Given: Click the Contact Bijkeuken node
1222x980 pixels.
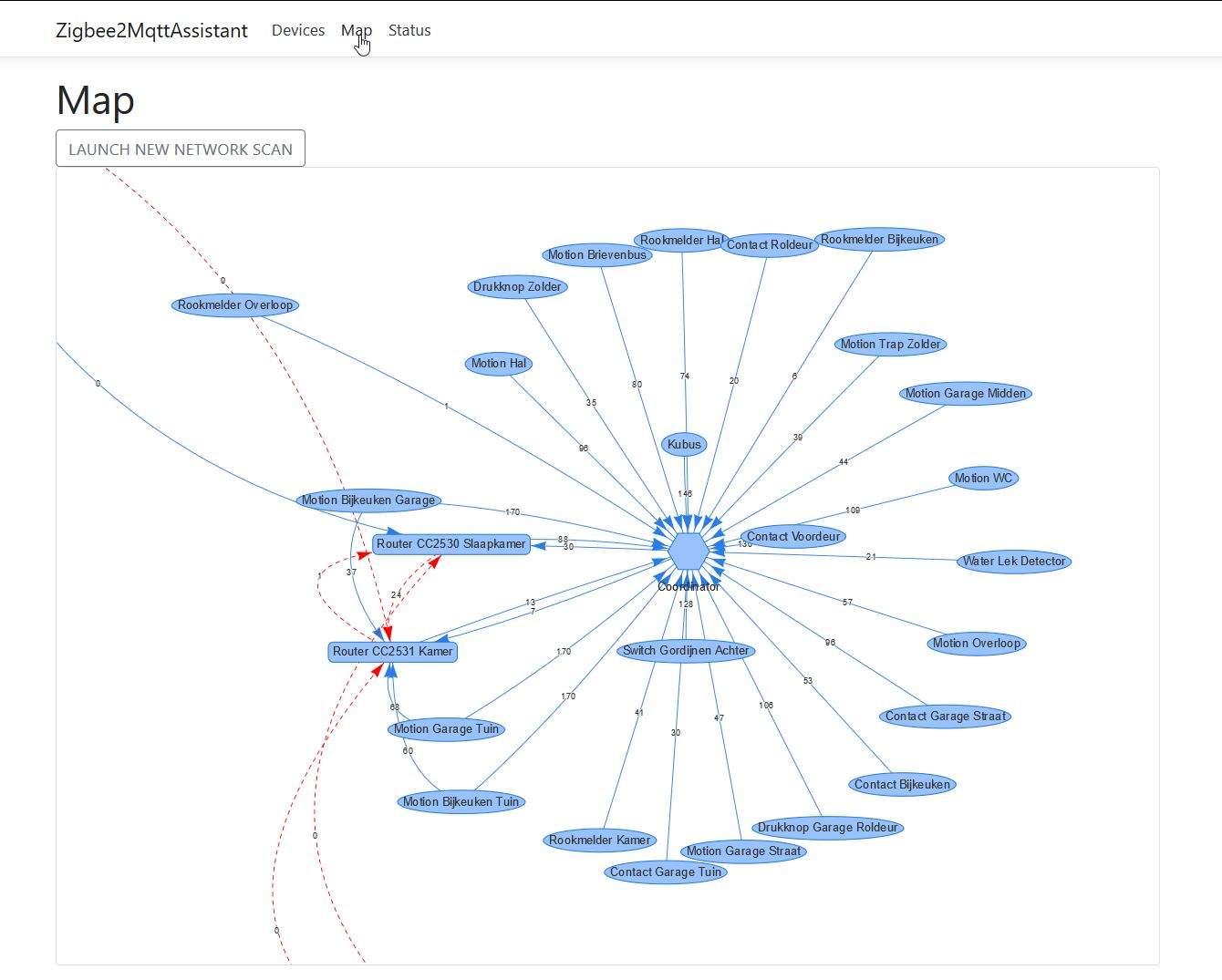Looking at the screenshot, I should pyautogui.click(x=902, y=785).
